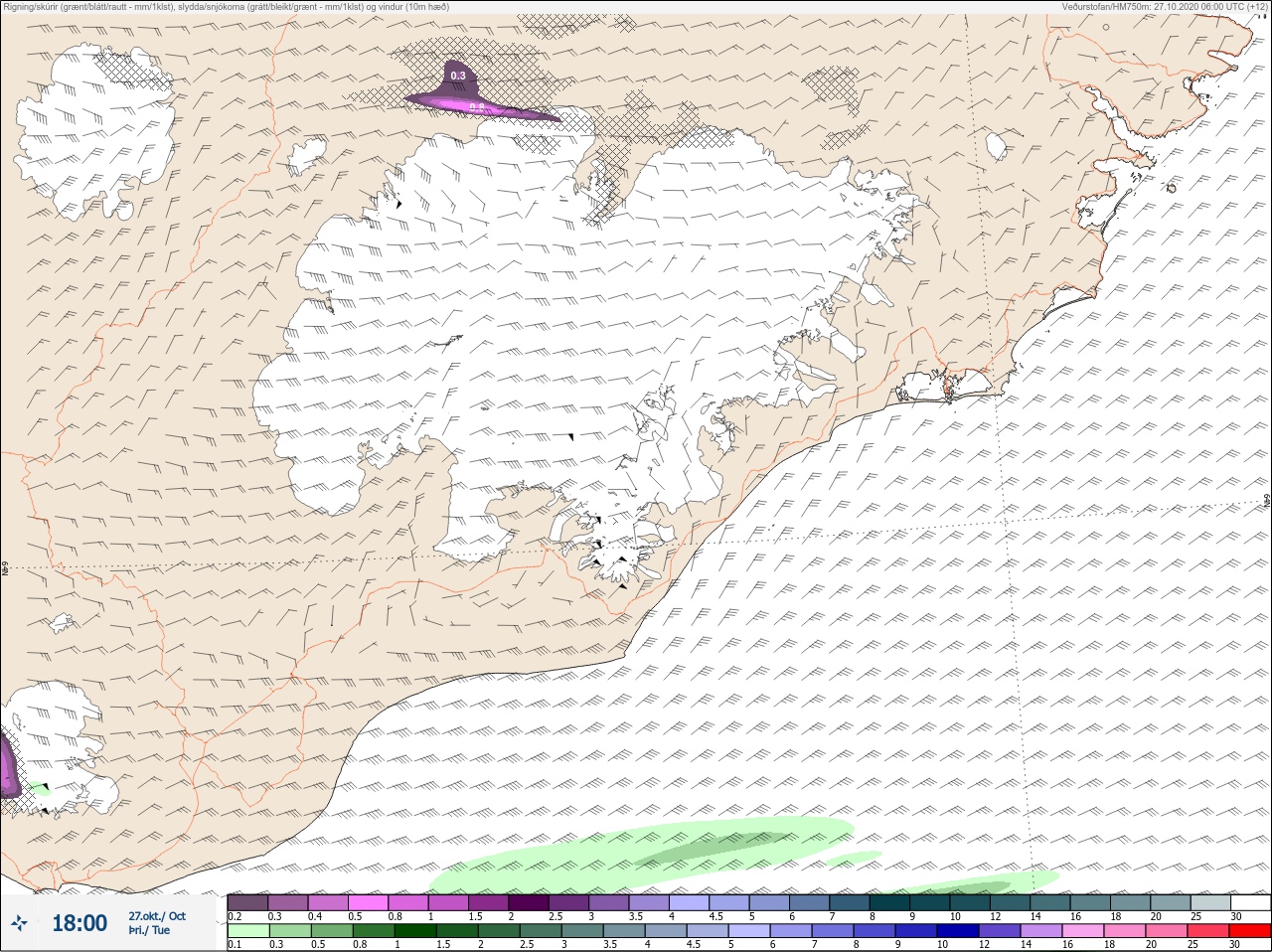
Task: Click the 'Þri./ Tue' weekday text
Action: pos(149,930)
